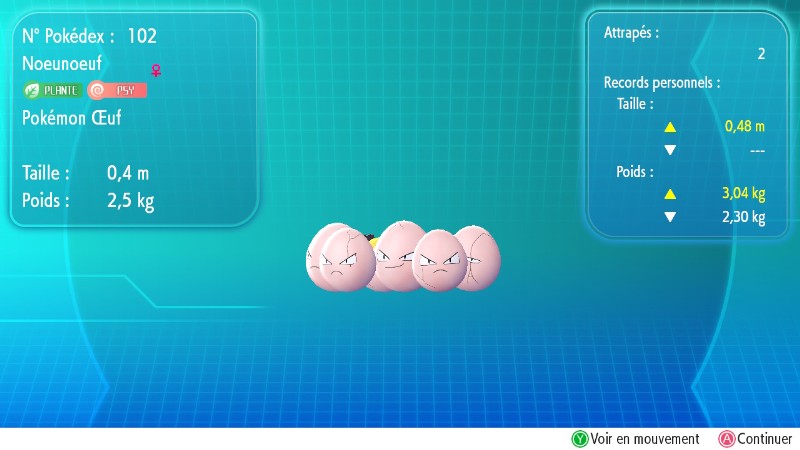Click the Continuer label
This screenshot has height=450, width=800.
[765, 438]
